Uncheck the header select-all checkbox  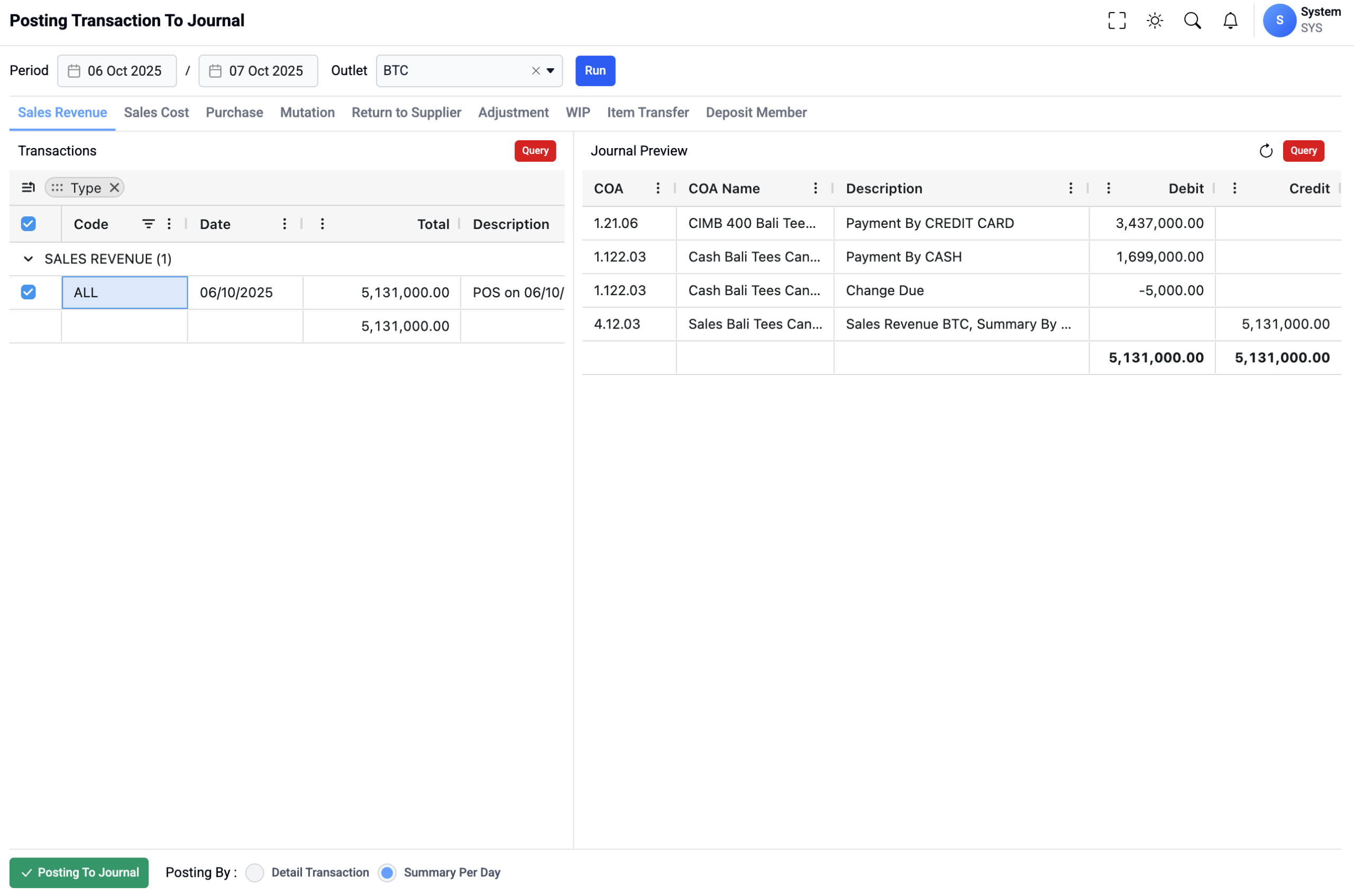(28, 224)
